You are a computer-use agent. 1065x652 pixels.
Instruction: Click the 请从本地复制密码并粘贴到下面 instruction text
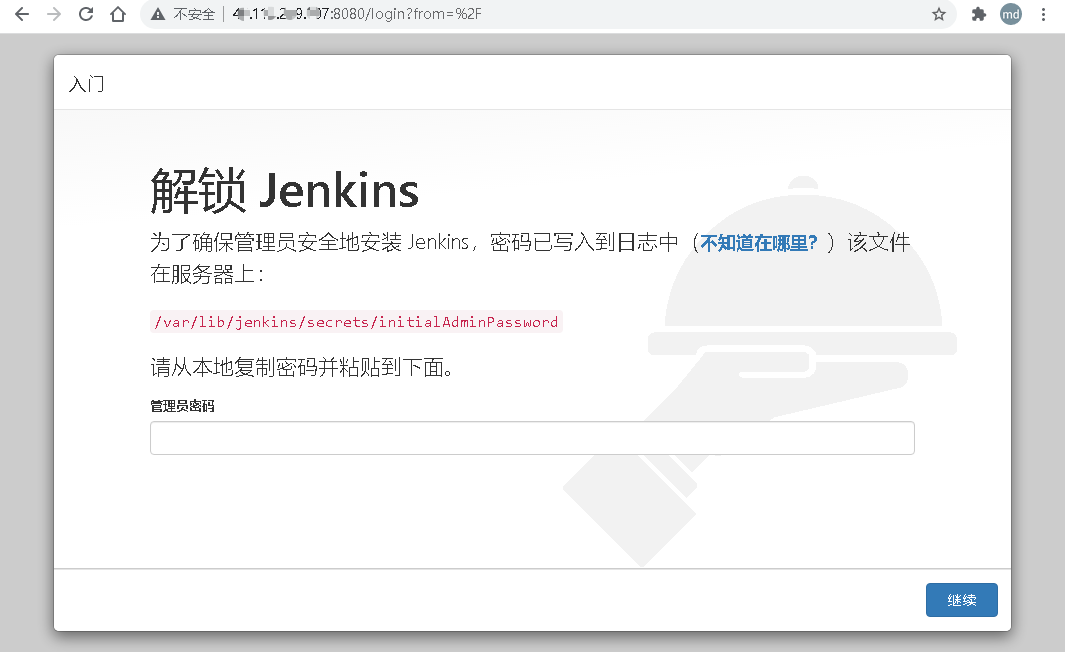[302, 367]
